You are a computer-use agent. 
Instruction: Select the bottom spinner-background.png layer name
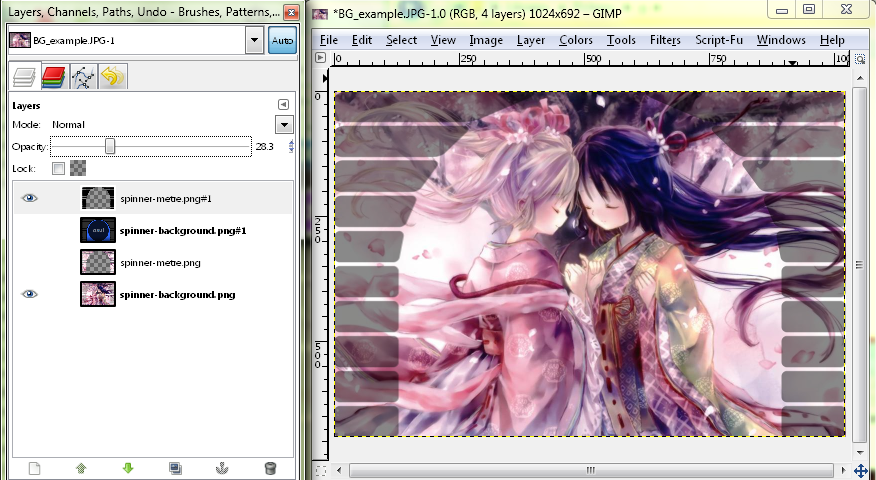tap(177, 294)
